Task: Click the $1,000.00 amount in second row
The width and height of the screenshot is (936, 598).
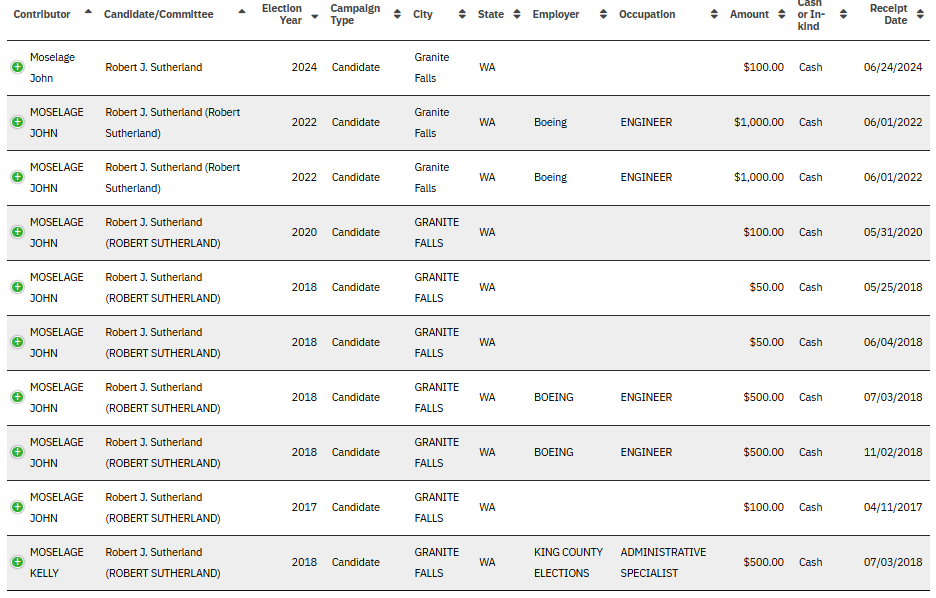Action: pos(759,122)
